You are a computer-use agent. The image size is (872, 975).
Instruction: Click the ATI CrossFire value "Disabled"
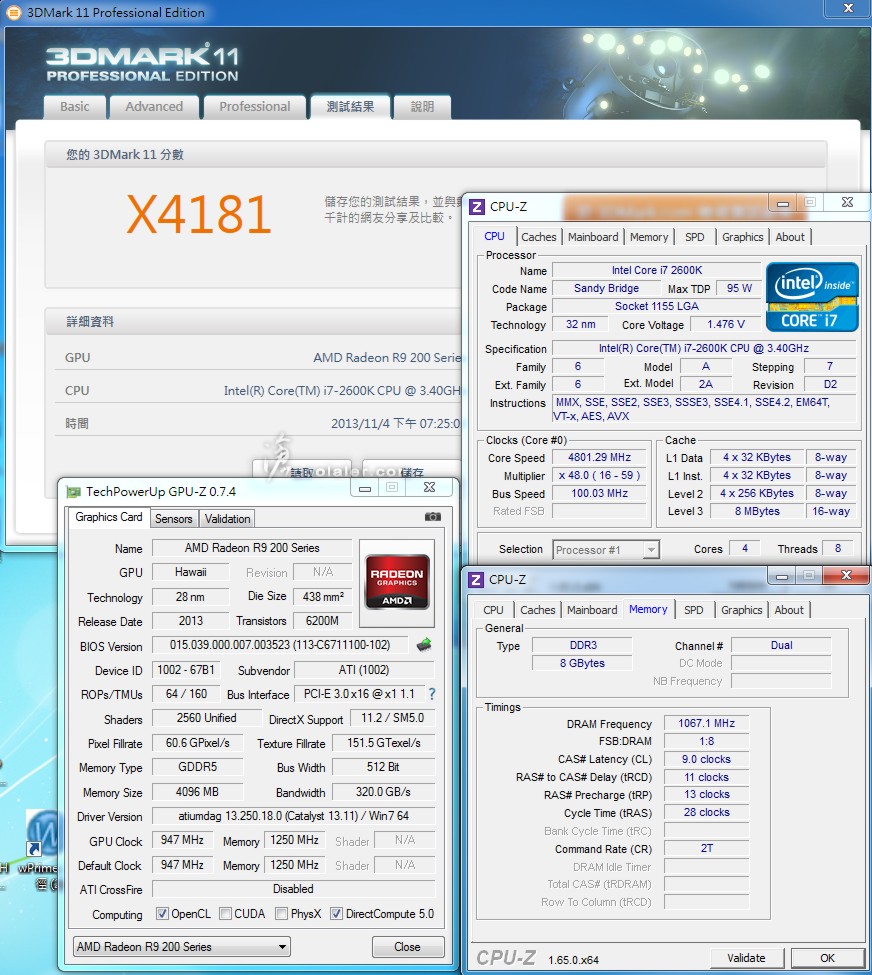[294, 889]
